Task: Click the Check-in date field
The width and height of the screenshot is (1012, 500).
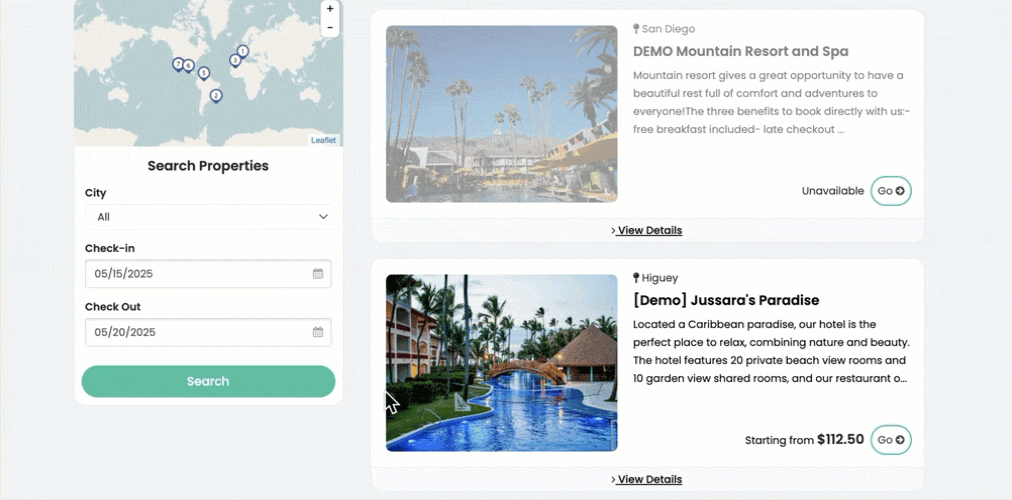Action: [x=195, y=273]
